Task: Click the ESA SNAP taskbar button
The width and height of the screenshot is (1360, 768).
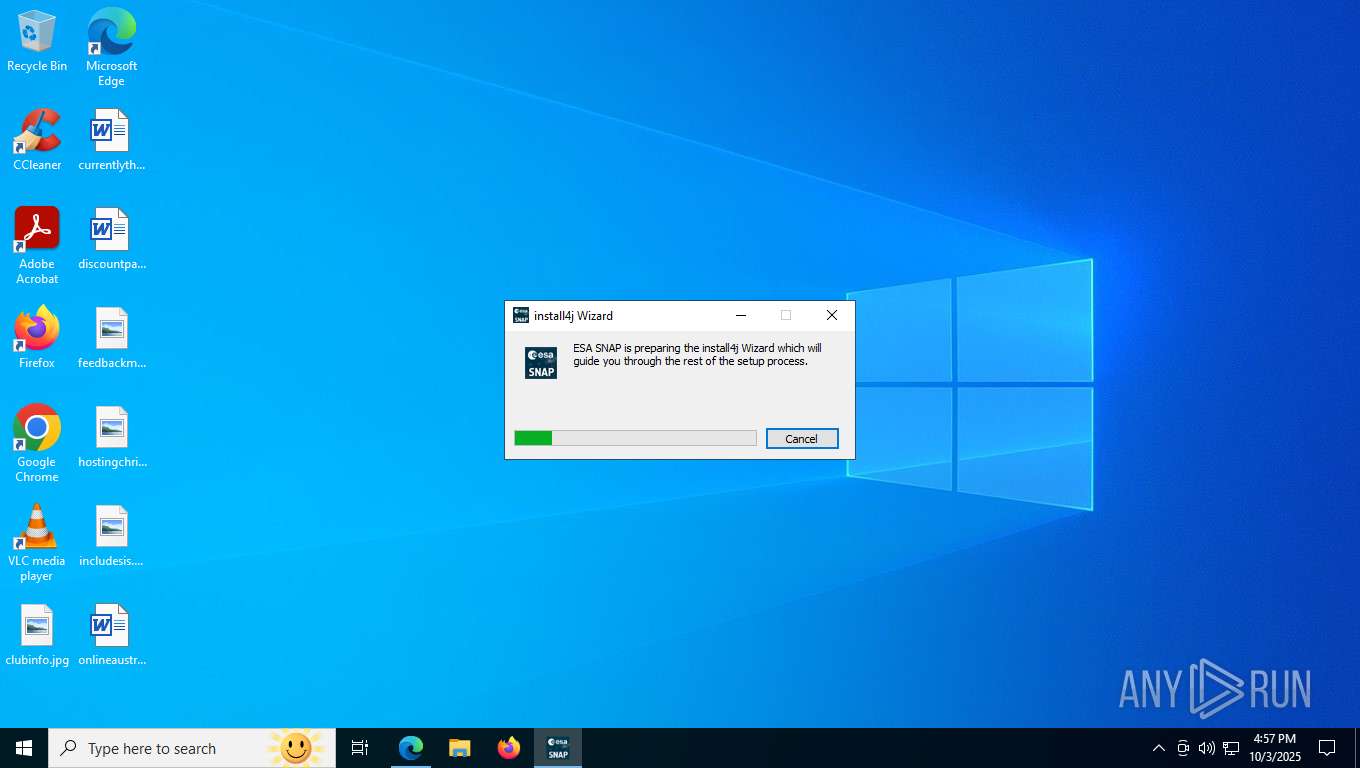Action: click(558, 748)
